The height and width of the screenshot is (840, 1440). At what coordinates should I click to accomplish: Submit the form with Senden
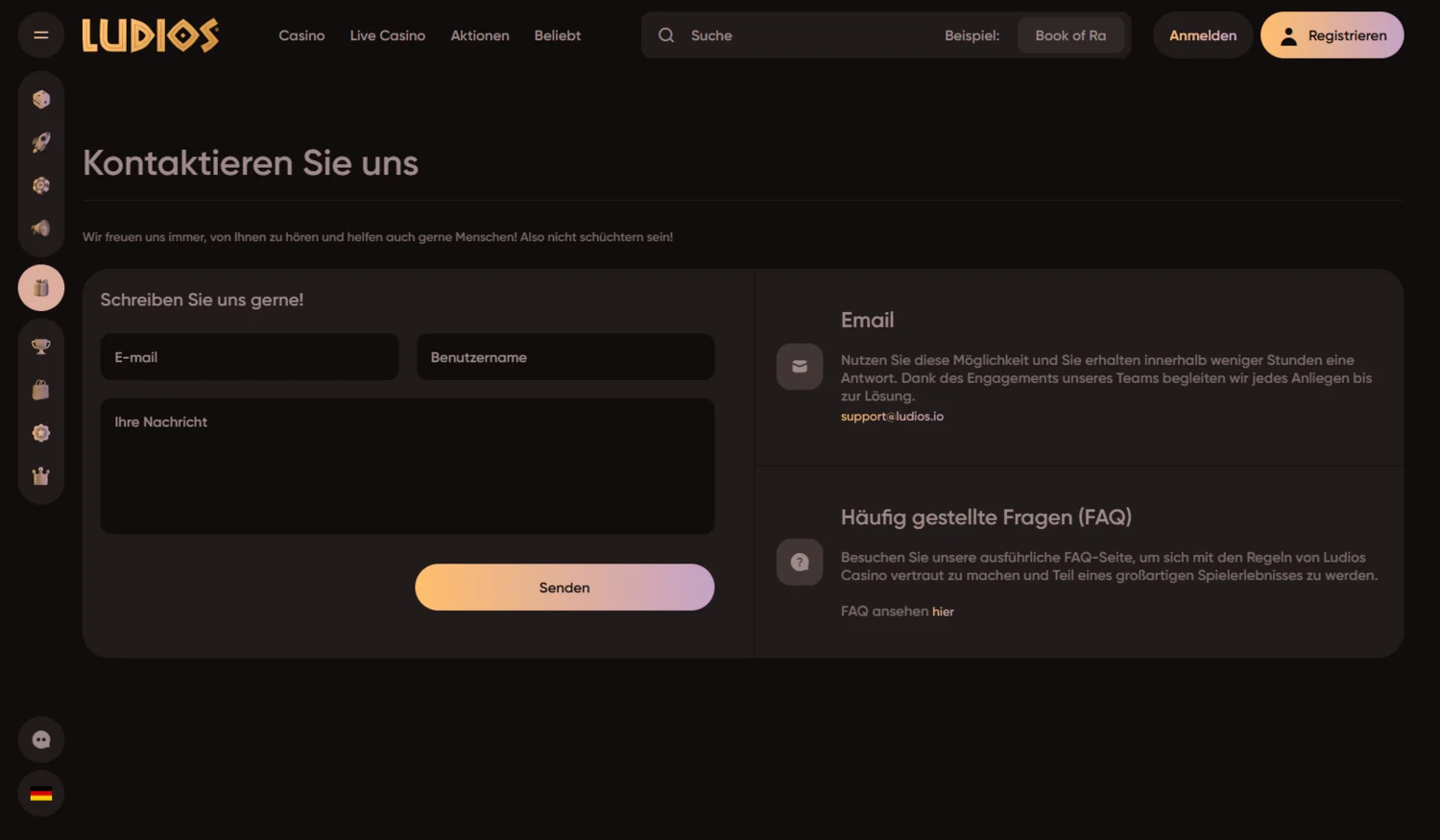click(564, 588)
